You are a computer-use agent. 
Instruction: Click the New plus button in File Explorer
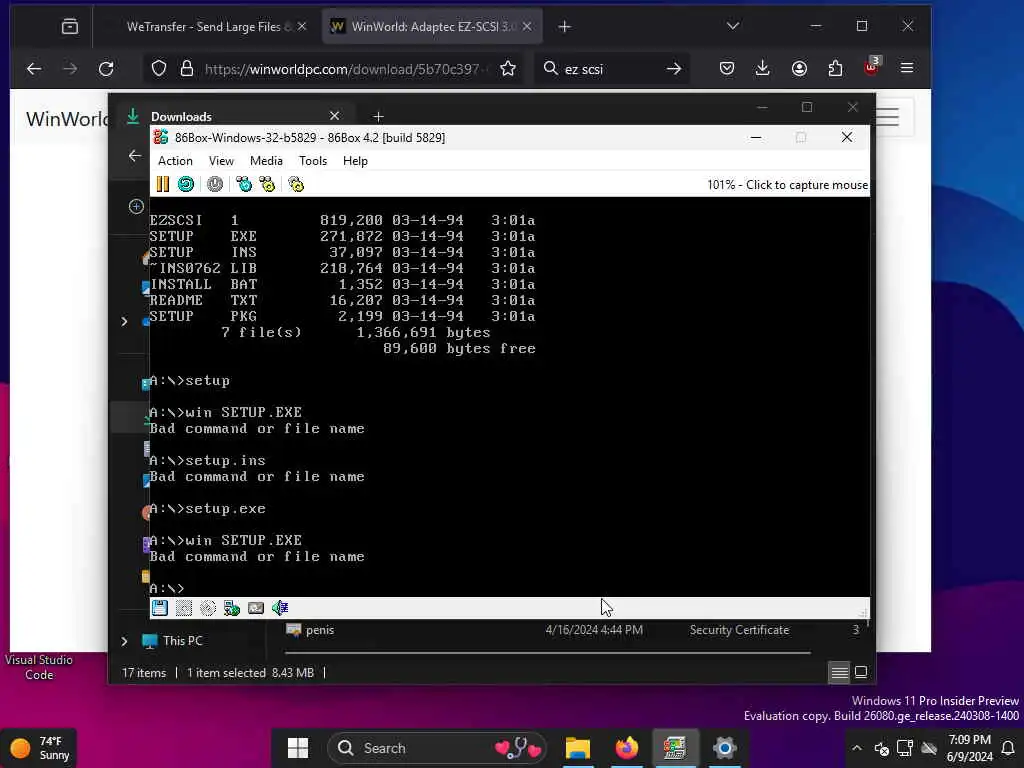click(136, 206)
